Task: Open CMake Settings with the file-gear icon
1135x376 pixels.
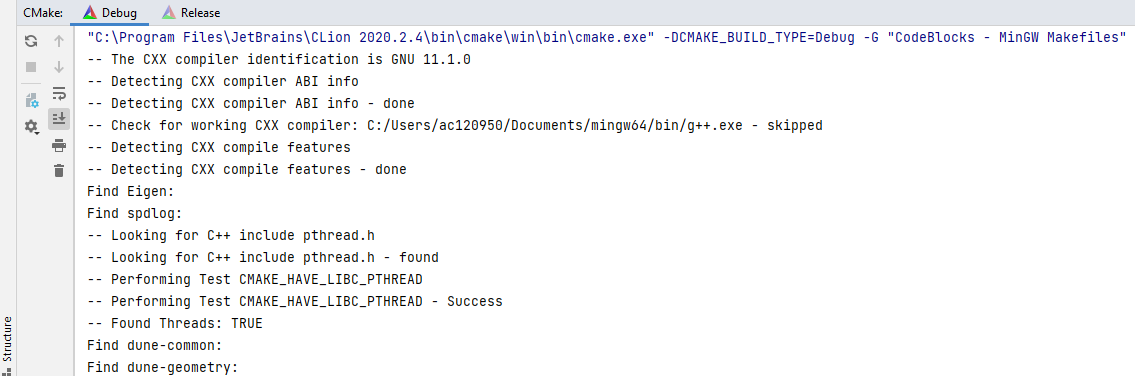Action: 31,100
